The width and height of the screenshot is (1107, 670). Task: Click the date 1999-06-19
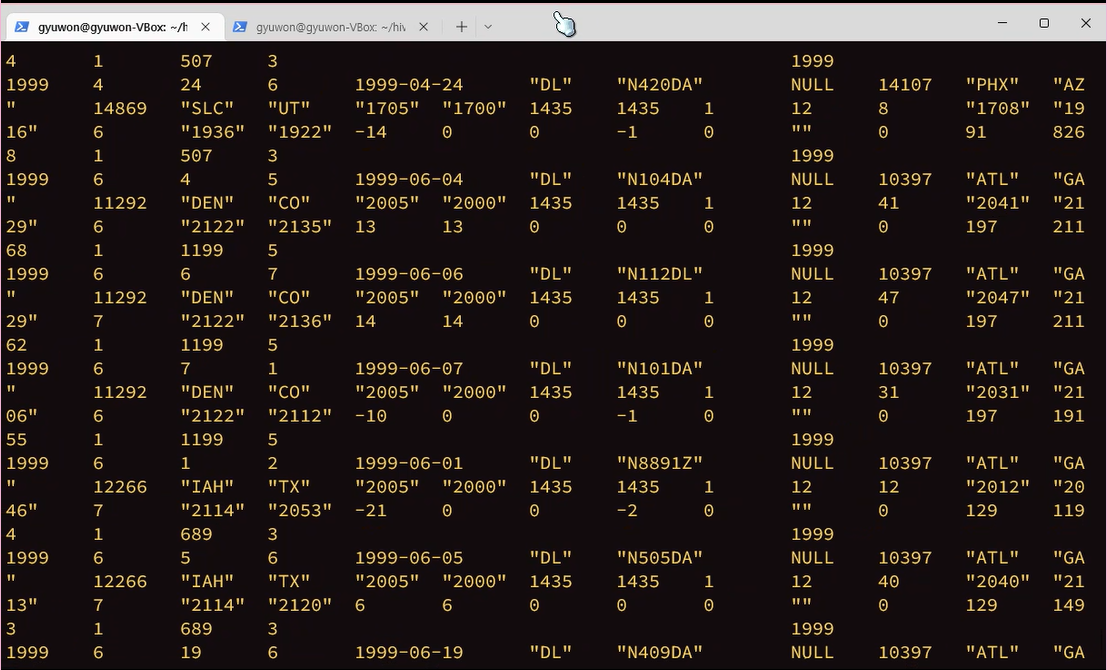point(409,652)
